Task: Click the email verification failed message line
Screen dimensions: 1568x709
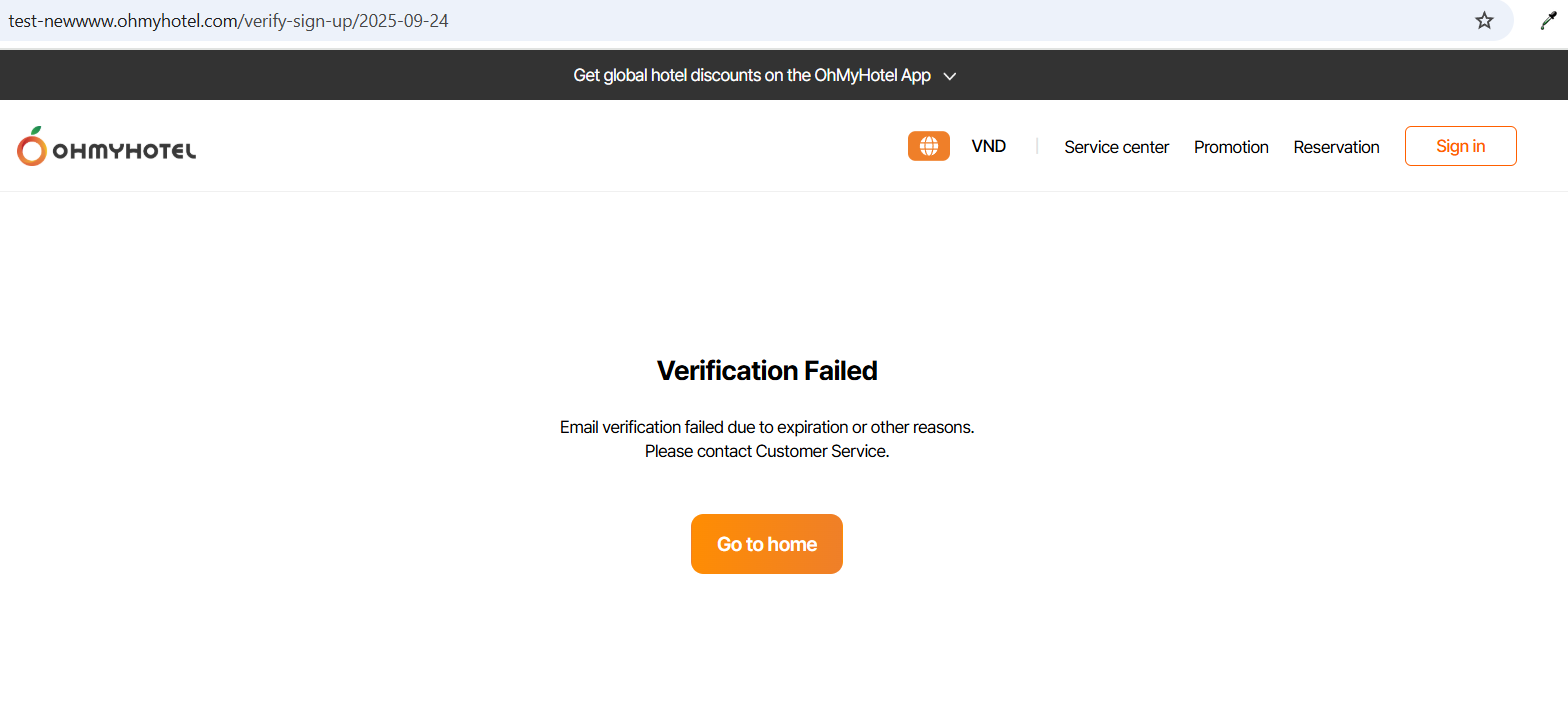Action: [766, 427]
